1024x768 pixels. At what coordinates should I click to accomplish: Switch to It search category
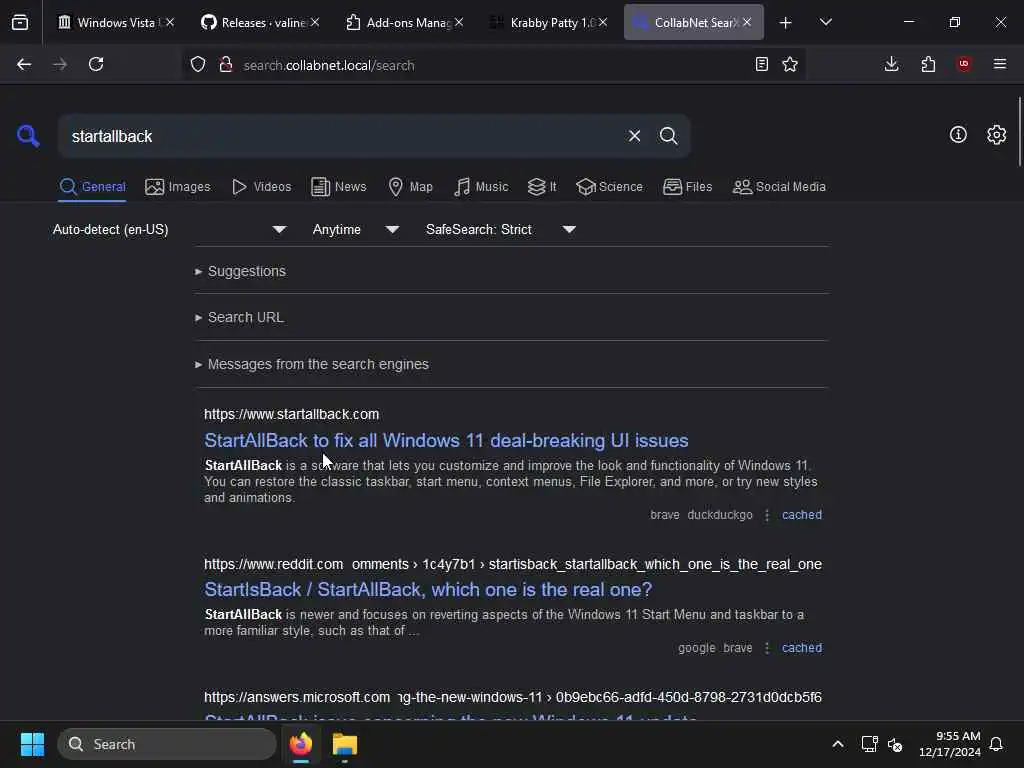(541, 187)
